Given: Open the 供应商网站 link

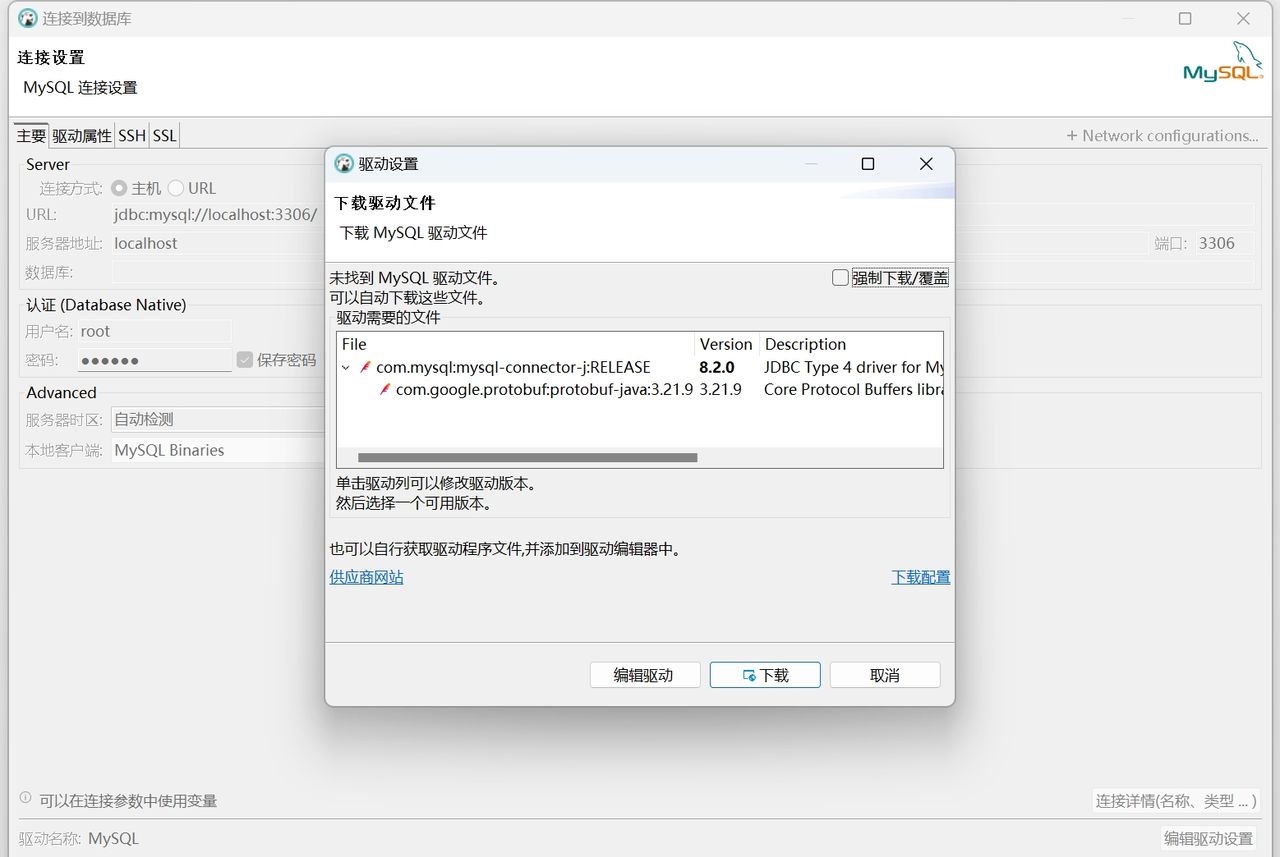Looking at the screenshot, I should tap(367, 577).
